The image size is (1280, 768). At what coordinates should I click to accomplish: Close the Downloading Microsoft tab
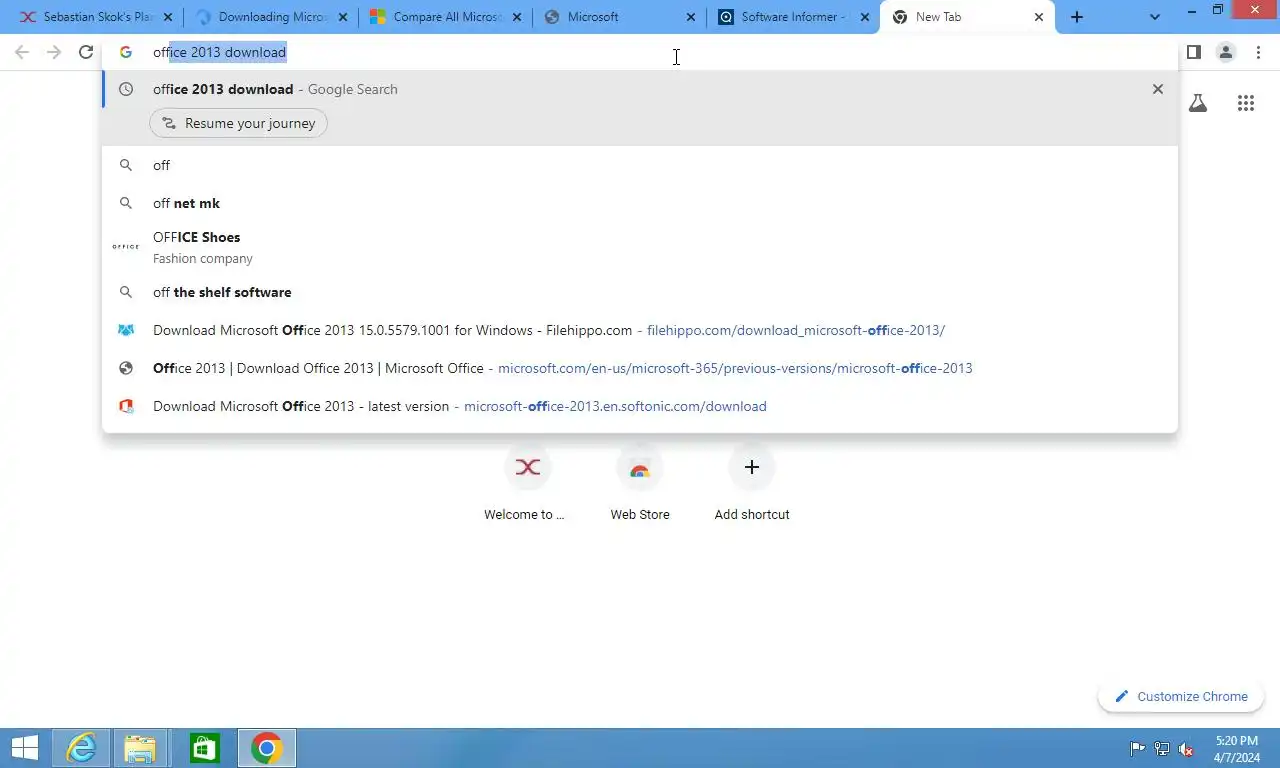[x=343, y=17]
